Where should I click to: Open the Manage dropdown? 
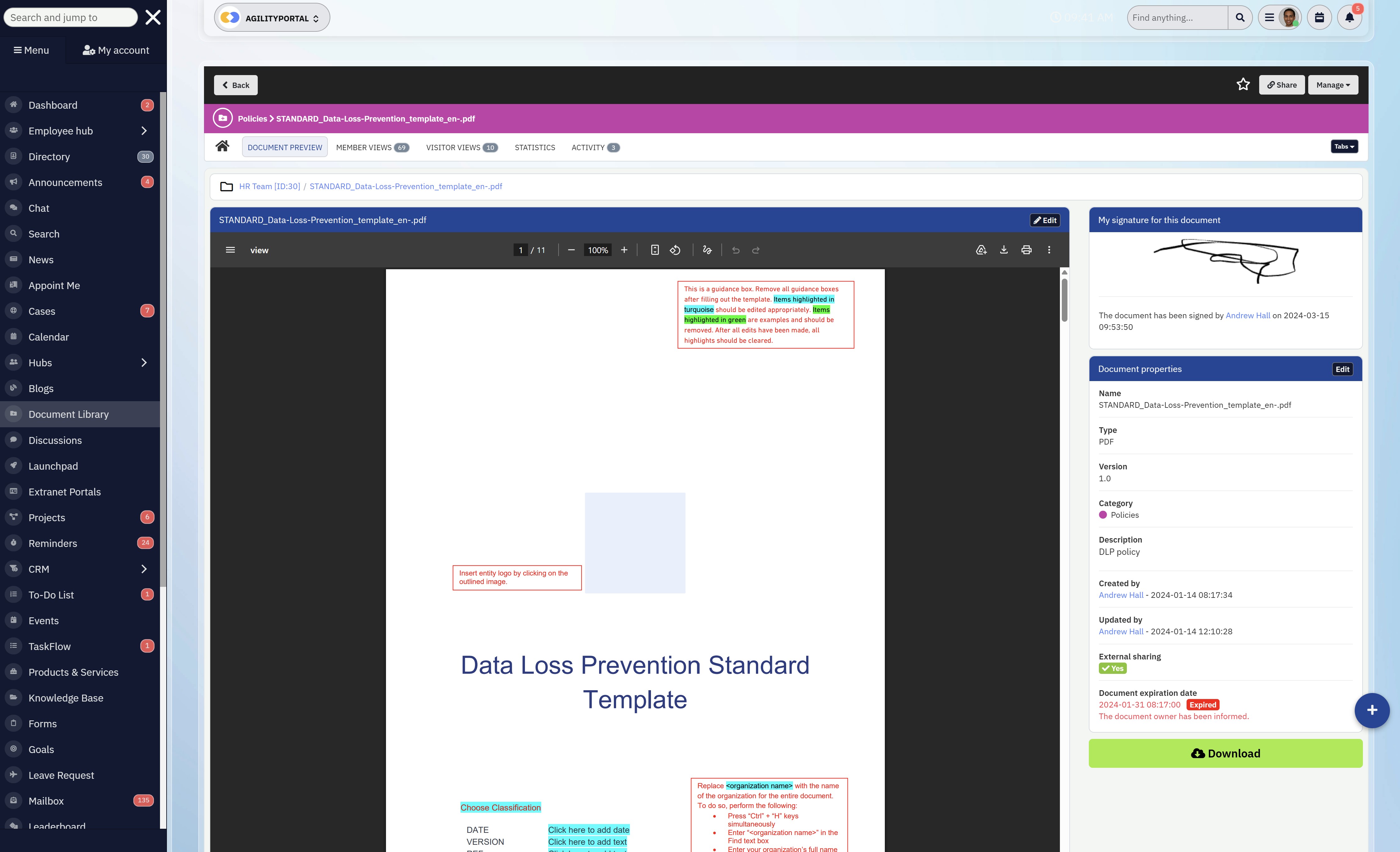coord(1332,85)
